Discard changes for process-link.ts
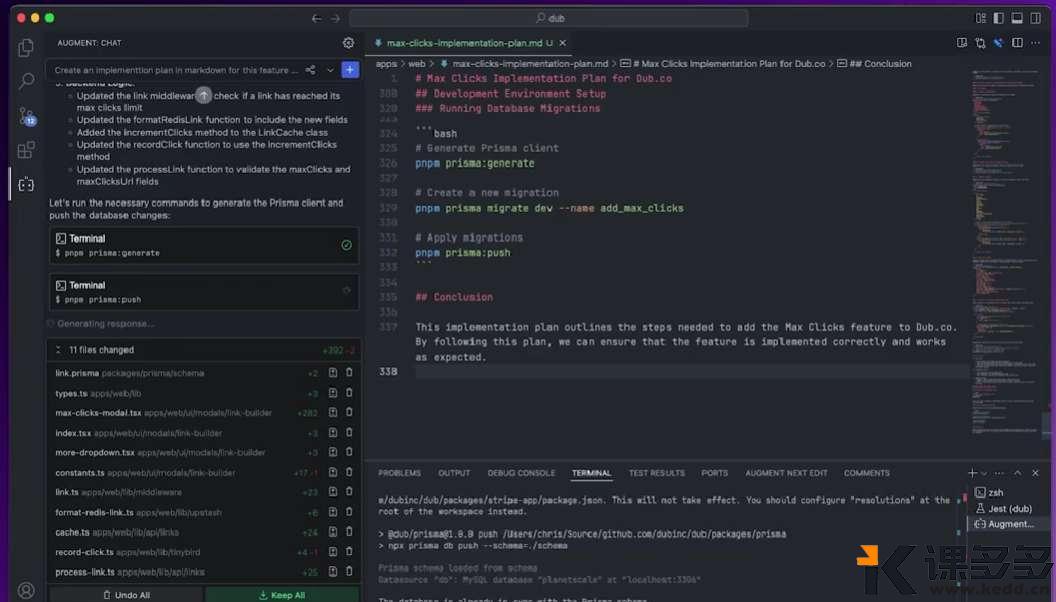 [x=349, y=571]
